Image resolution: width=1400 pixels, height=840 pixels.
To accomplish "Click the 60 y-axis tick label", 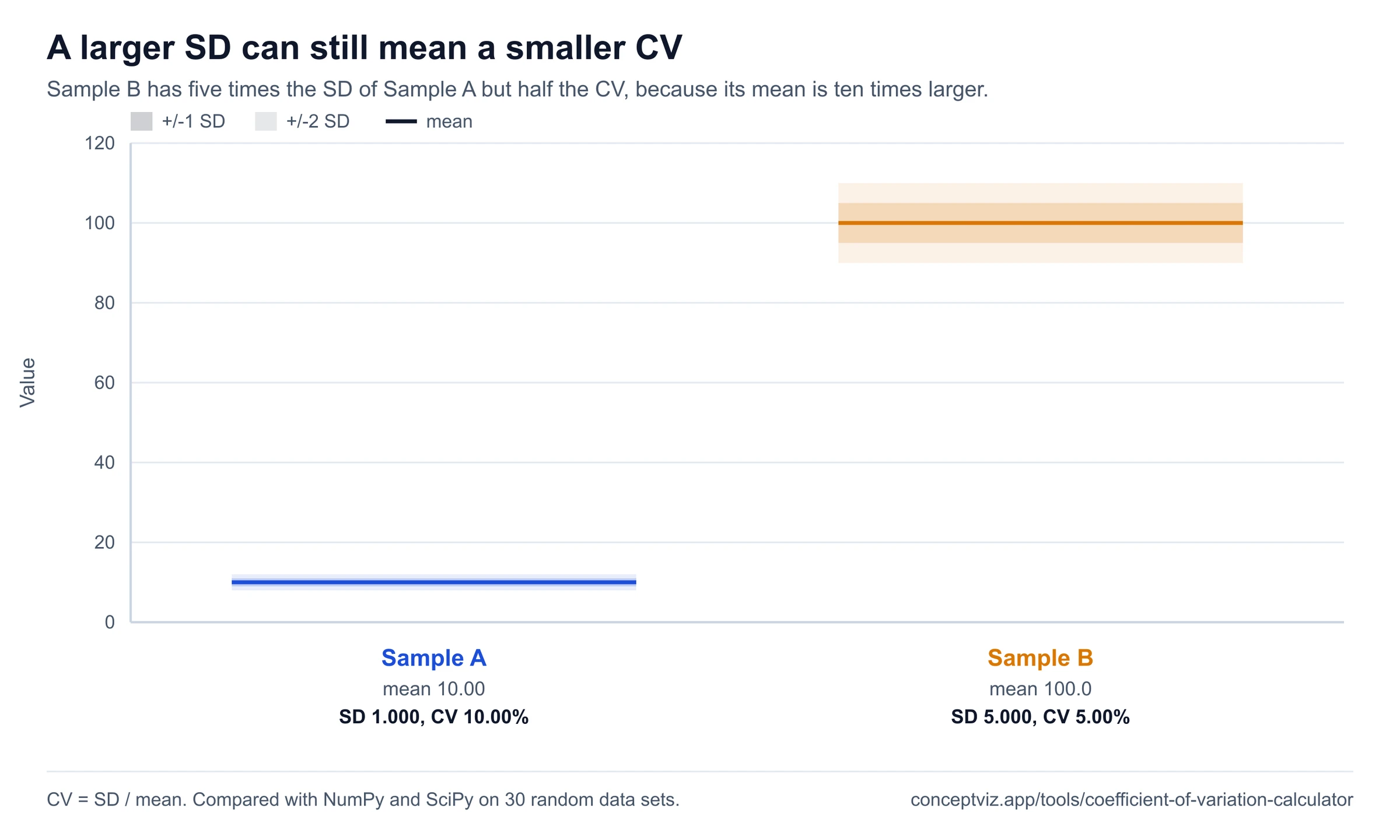I will (104, 383).
